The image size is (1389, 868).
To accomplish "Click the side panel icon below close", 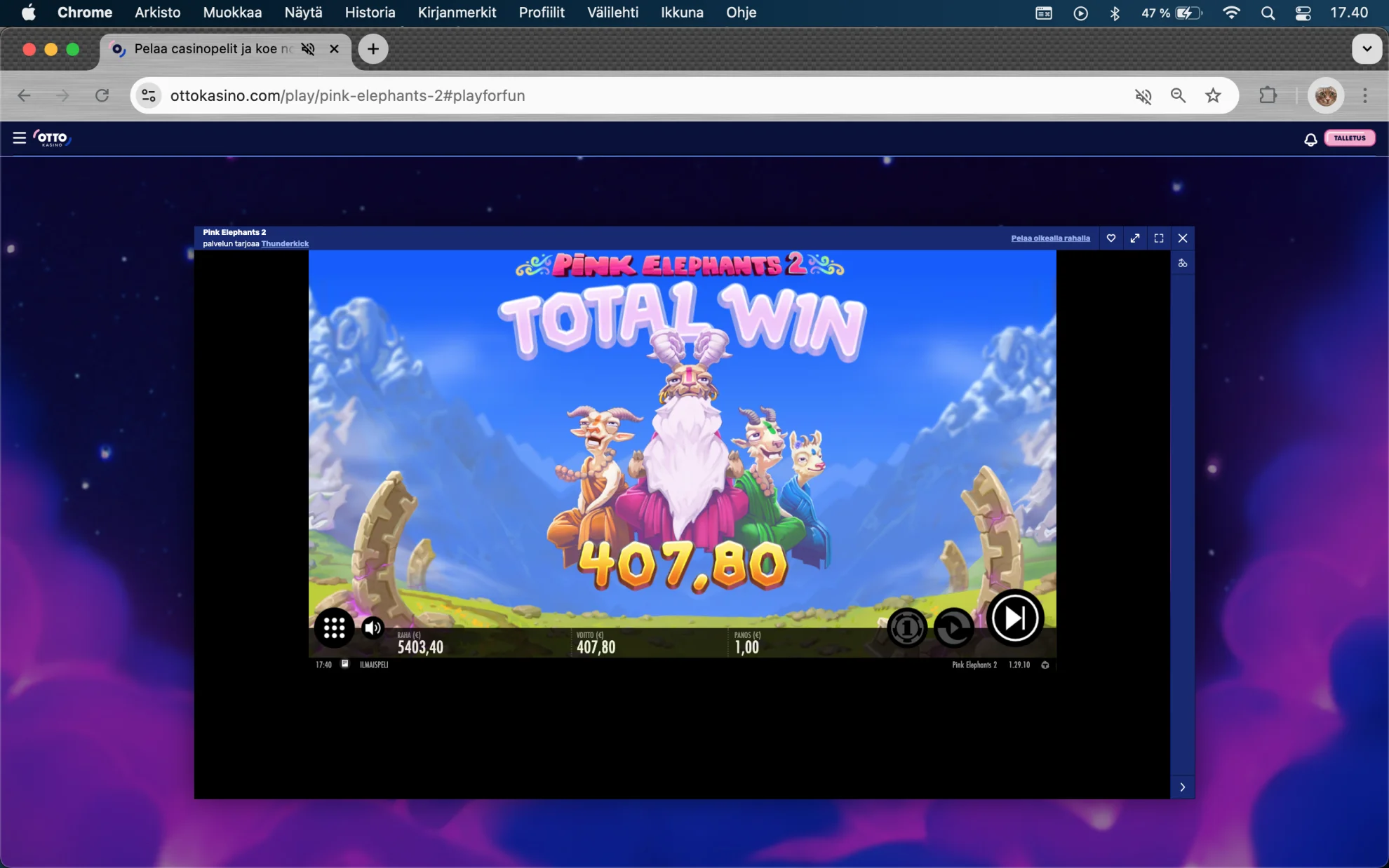I will (x=1183, y=264).
